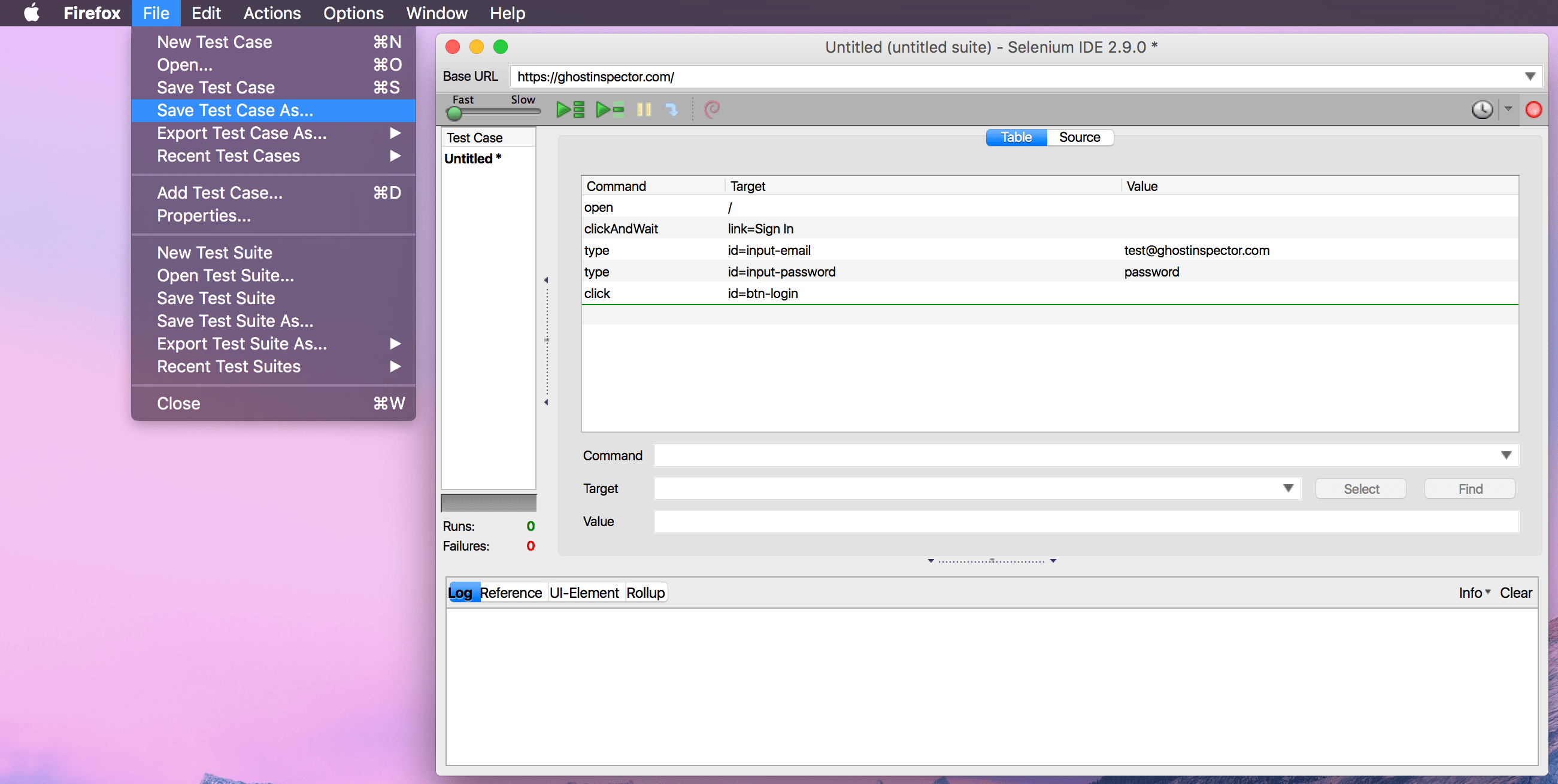Image resolution: width=1558 pixels, height=784 pixels.
Task: Choose New Test Case from File menu
Action: (274, 42)
